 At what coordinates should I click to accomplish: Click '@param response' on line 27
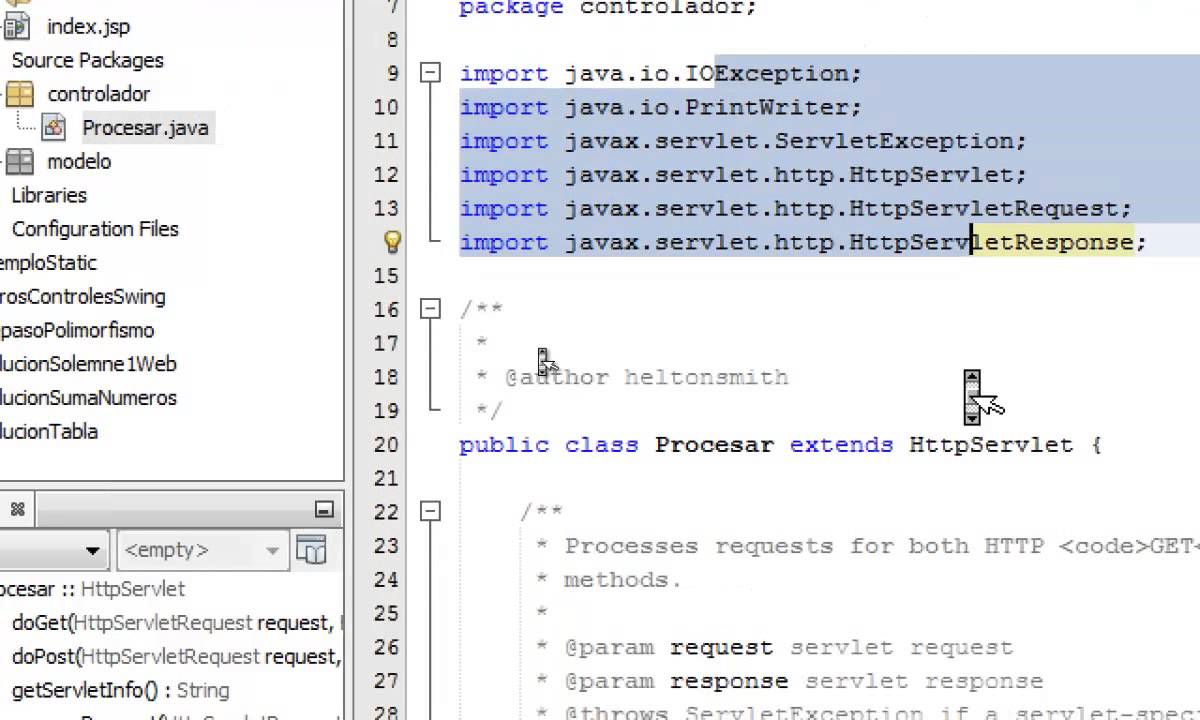(676, 682)
